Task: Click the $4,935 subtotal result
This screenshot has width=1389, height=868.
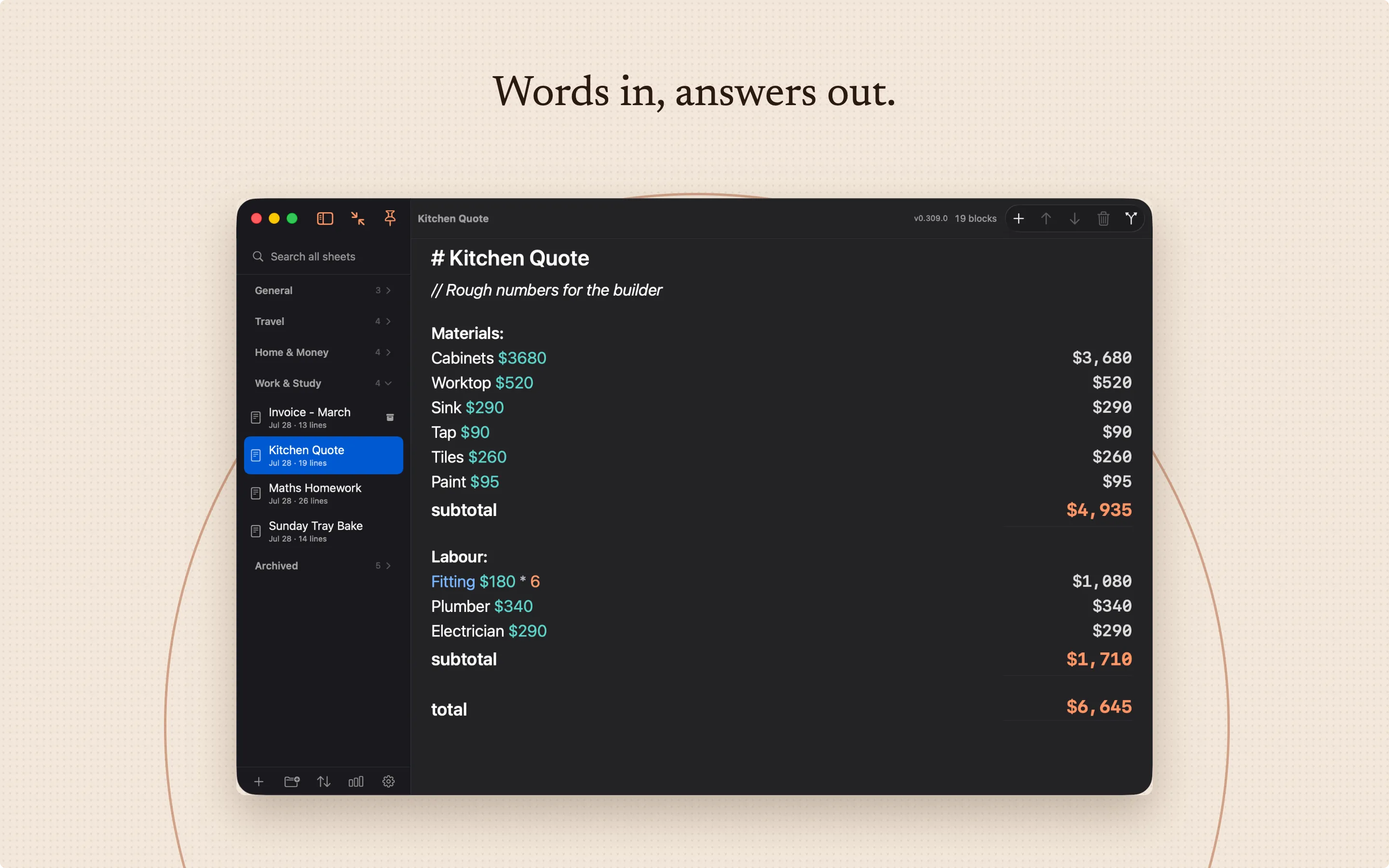Action: pyautogui.click(x=1099, y=510)
